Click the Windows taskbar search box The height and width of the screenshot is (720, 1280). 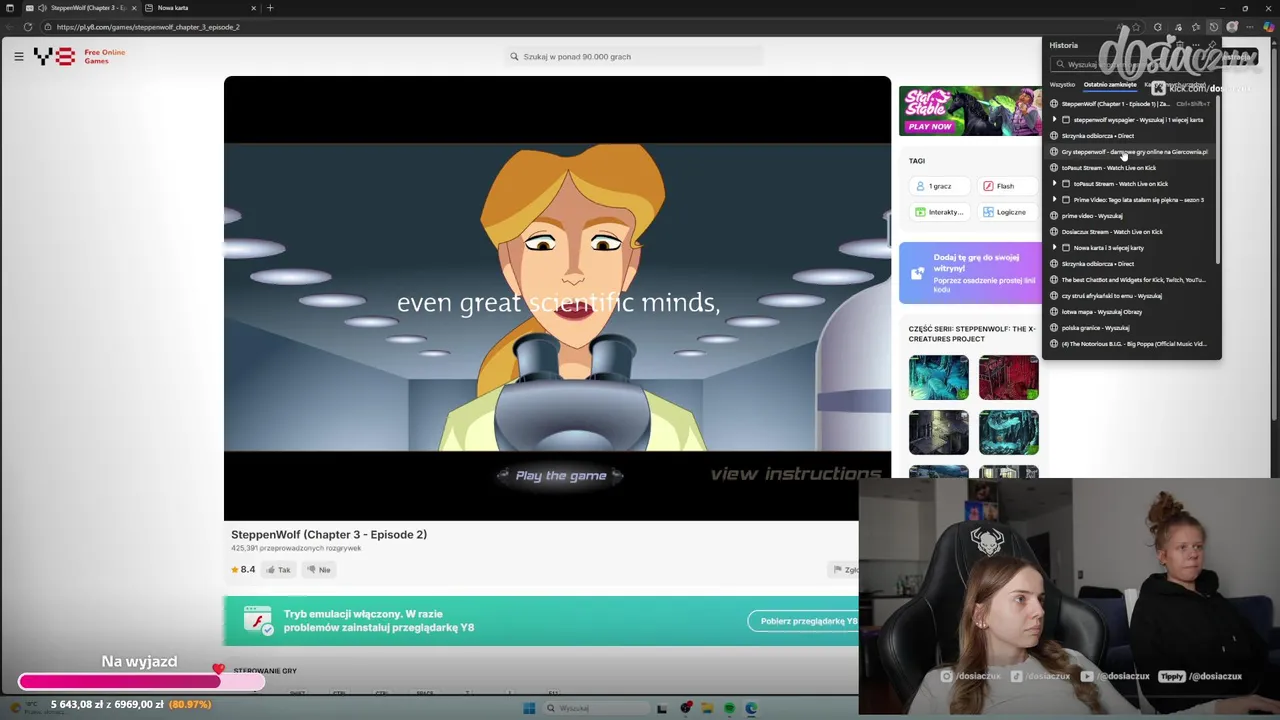[594, 708]
